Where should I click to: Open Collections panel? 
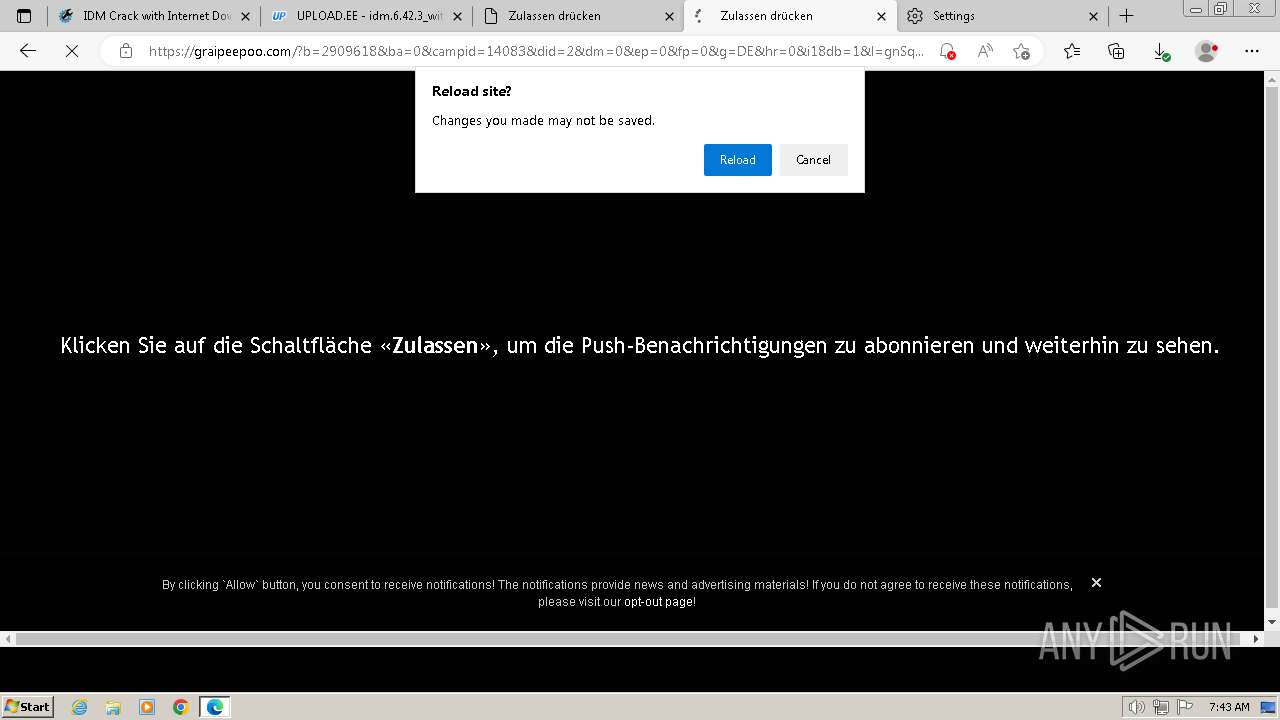[x=1117, y=51]
